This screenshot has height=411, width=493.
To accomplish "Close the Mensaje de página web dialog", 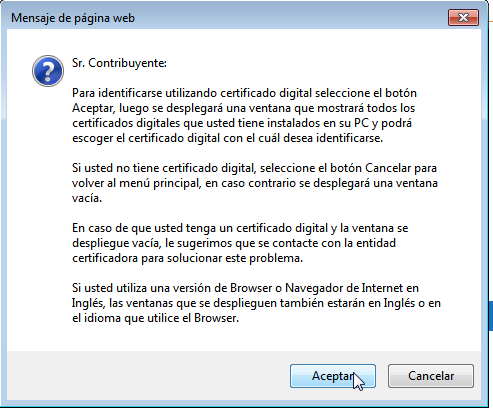I will (463, 17).
